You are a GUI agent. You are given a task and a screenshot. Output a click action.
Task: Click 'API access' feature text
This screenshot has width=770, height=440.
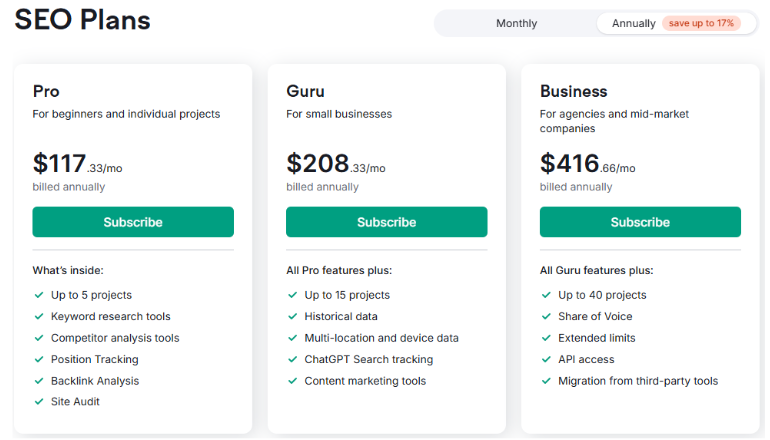586,359
